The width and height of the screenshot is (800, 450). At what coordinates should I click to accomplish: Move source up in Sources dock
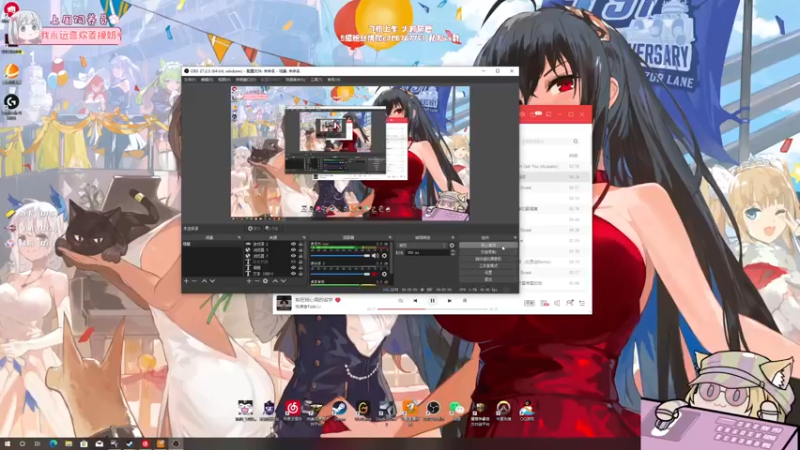[x=275, y=281]
